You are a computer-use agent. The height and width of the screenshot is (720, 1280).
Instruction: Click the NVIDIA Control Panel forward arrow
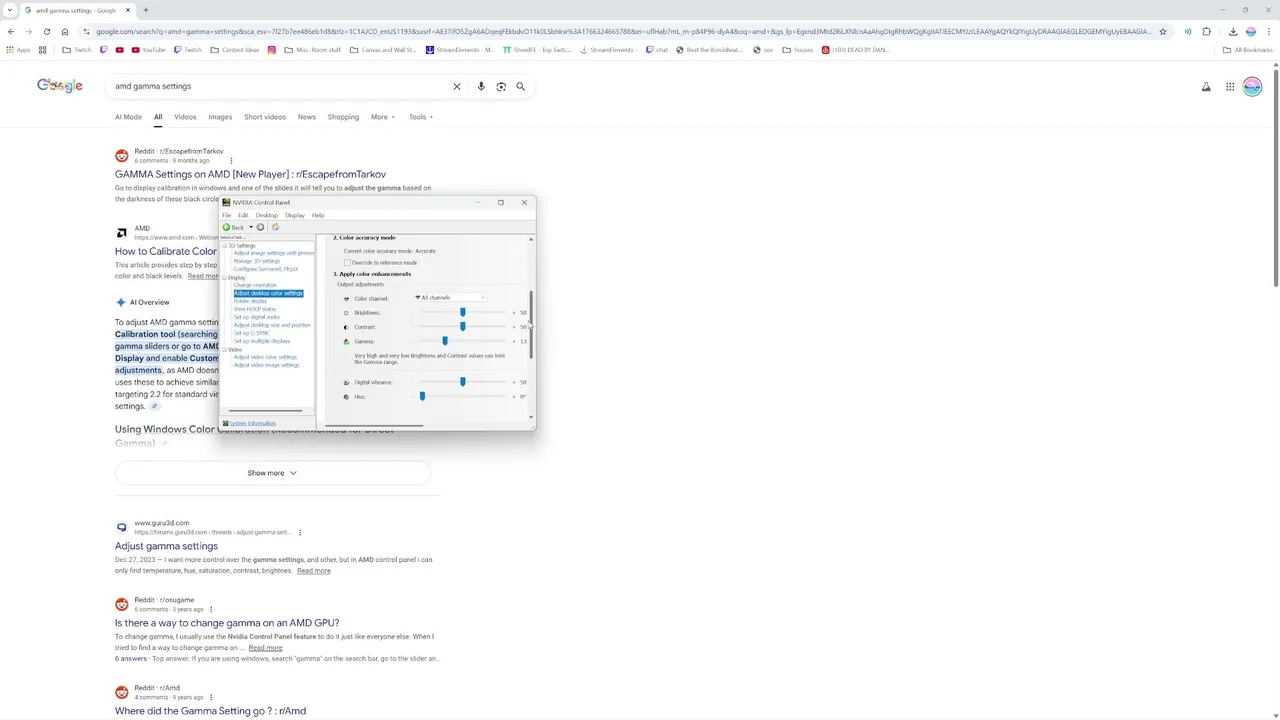[260, 227]
